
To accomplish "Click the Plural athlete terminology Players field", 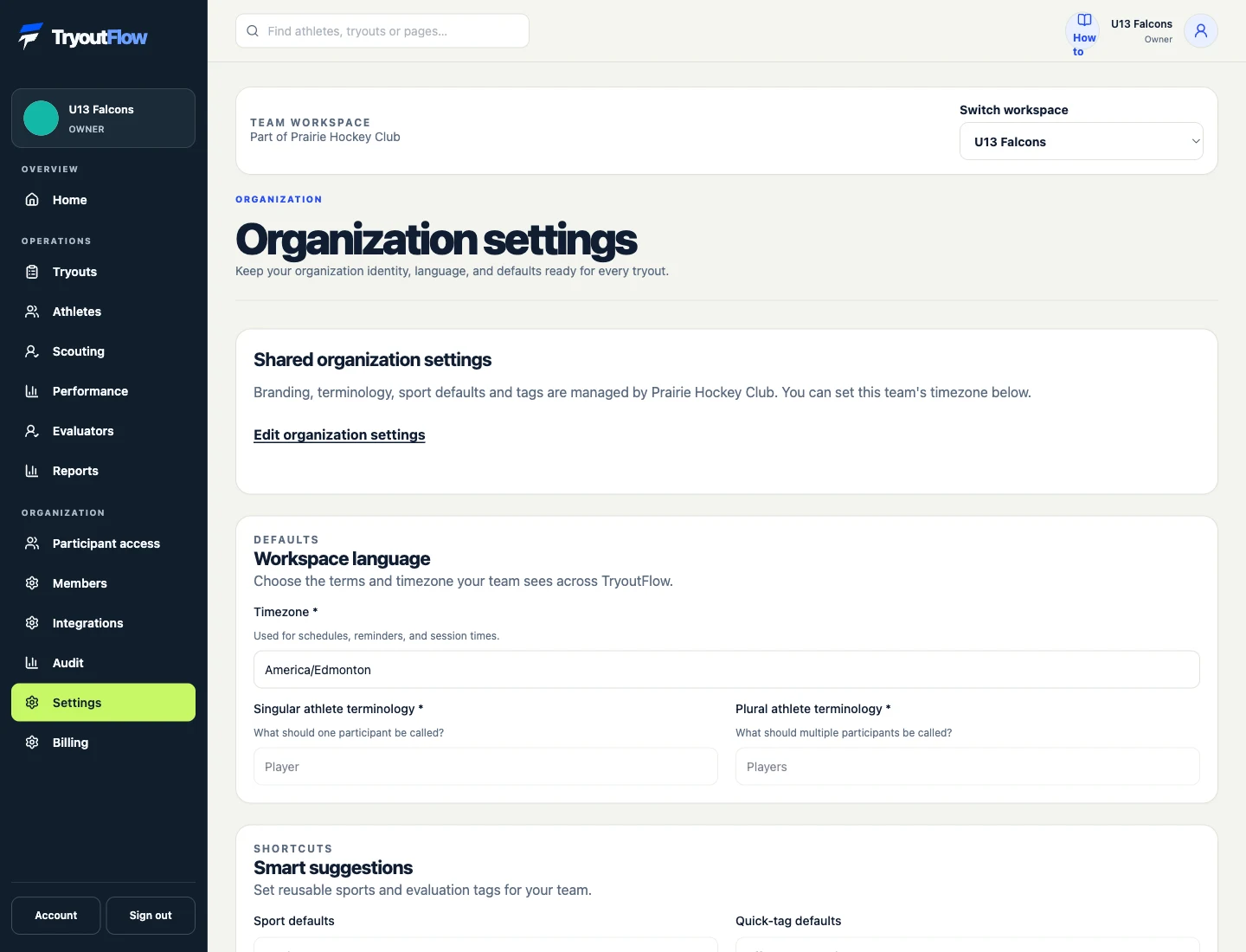I will 967,767.
